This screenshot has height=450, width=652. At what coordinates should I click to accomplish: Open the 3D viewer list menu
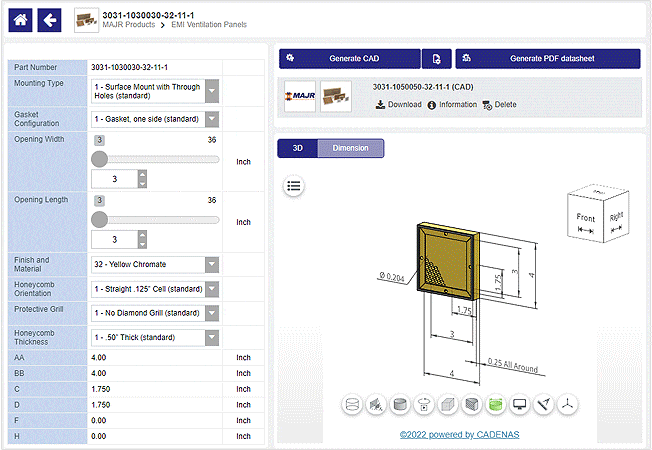tap(294, 186)
